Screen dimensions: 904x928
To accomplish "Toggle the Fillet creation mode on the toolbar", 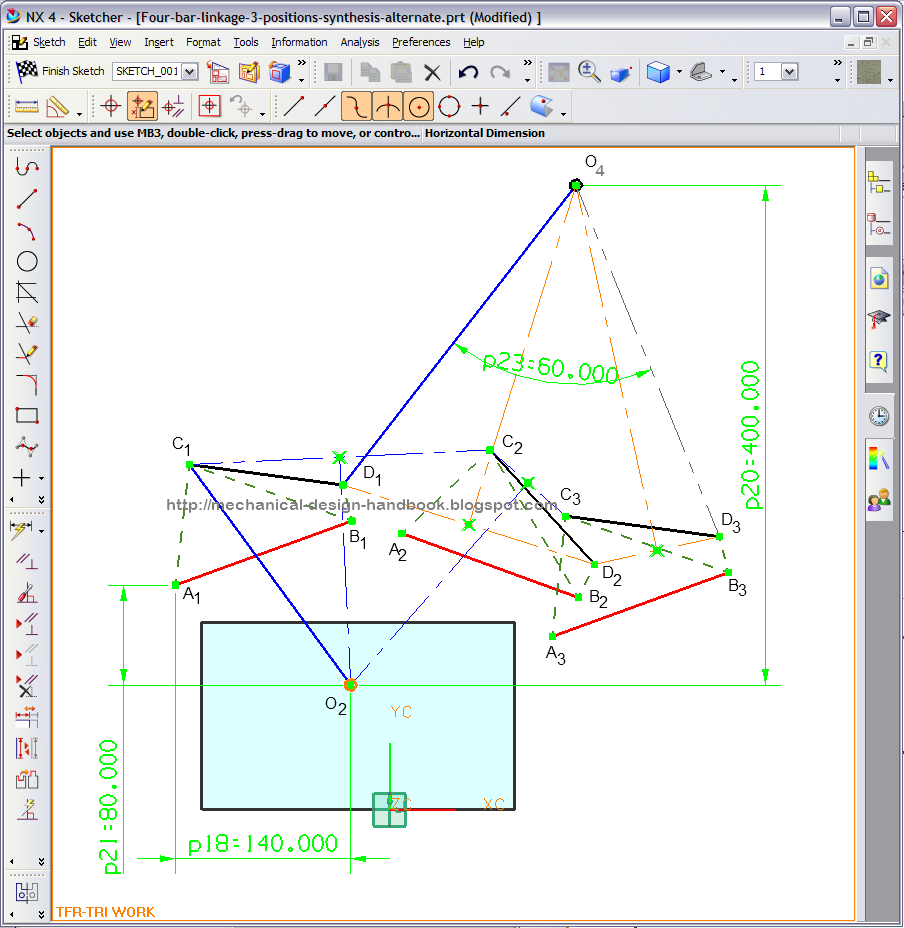I will [355, 106].
